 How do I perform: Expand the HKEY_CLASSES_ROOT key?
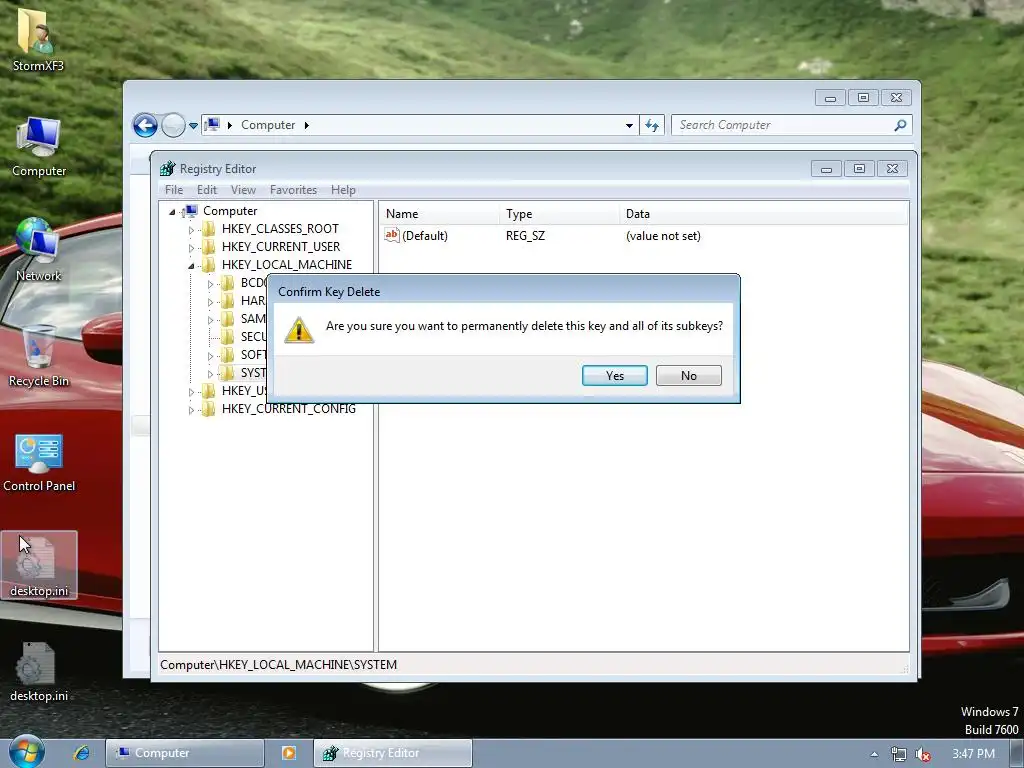191,230
